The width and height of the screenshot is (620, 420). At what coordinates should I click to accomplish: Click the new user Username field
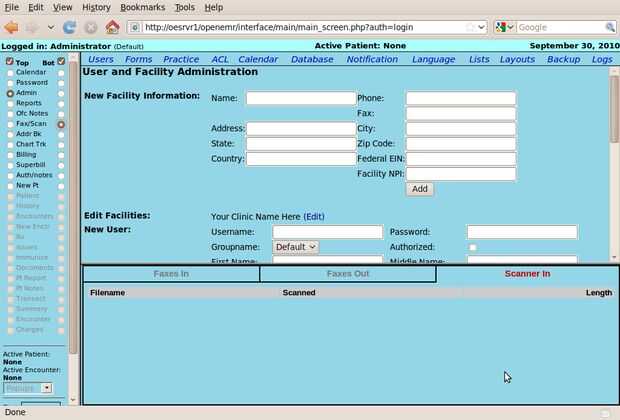pos(328,232)
